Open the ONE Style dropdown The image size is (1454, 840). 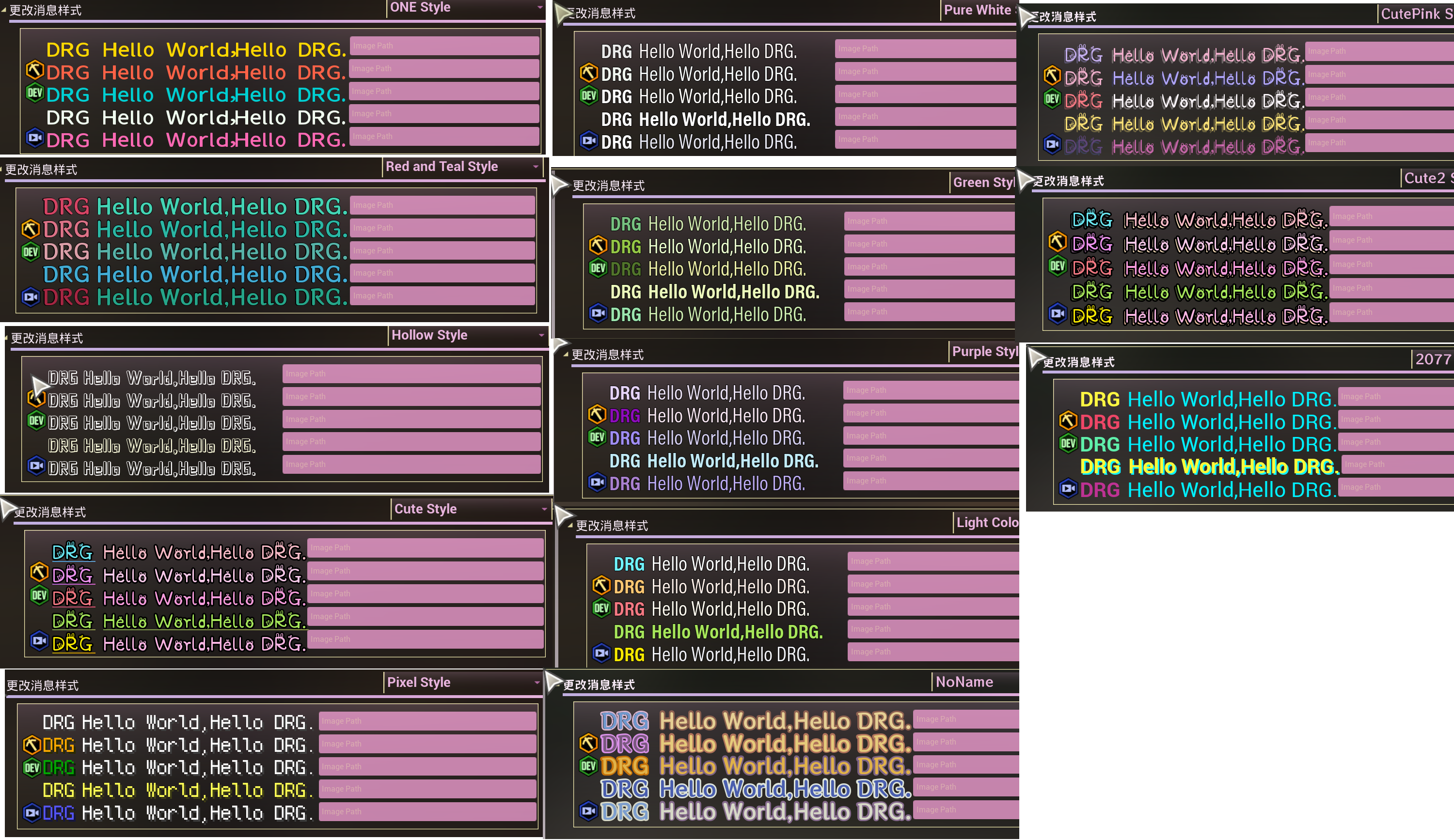(466, 8)
